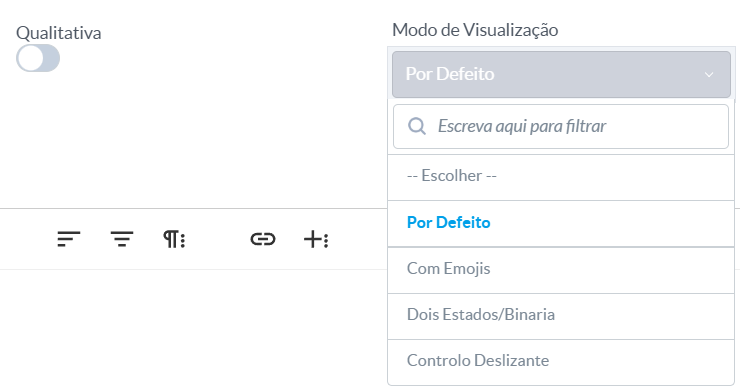
Task: Click the white knob of Qualitativa switch
Action: (x=30, y=58)
